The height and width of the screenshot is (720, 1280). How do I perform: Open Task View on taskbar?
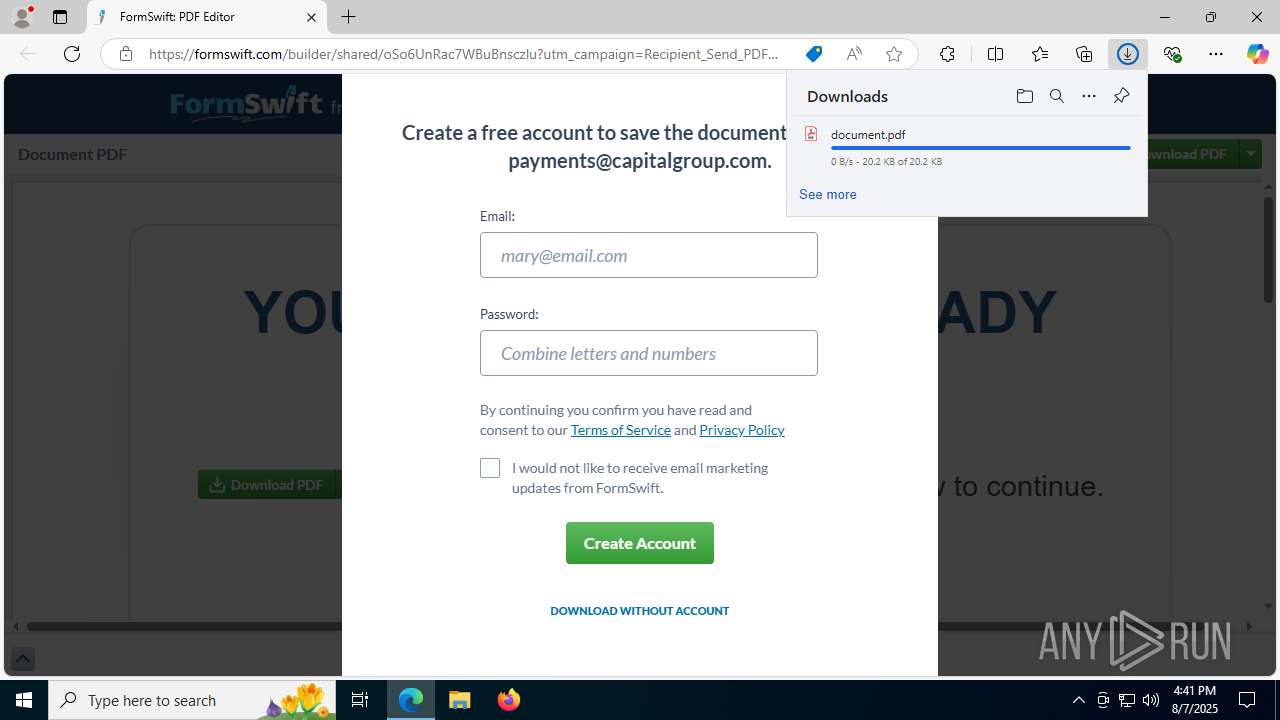pyautogui.click(x=360, y=700)
